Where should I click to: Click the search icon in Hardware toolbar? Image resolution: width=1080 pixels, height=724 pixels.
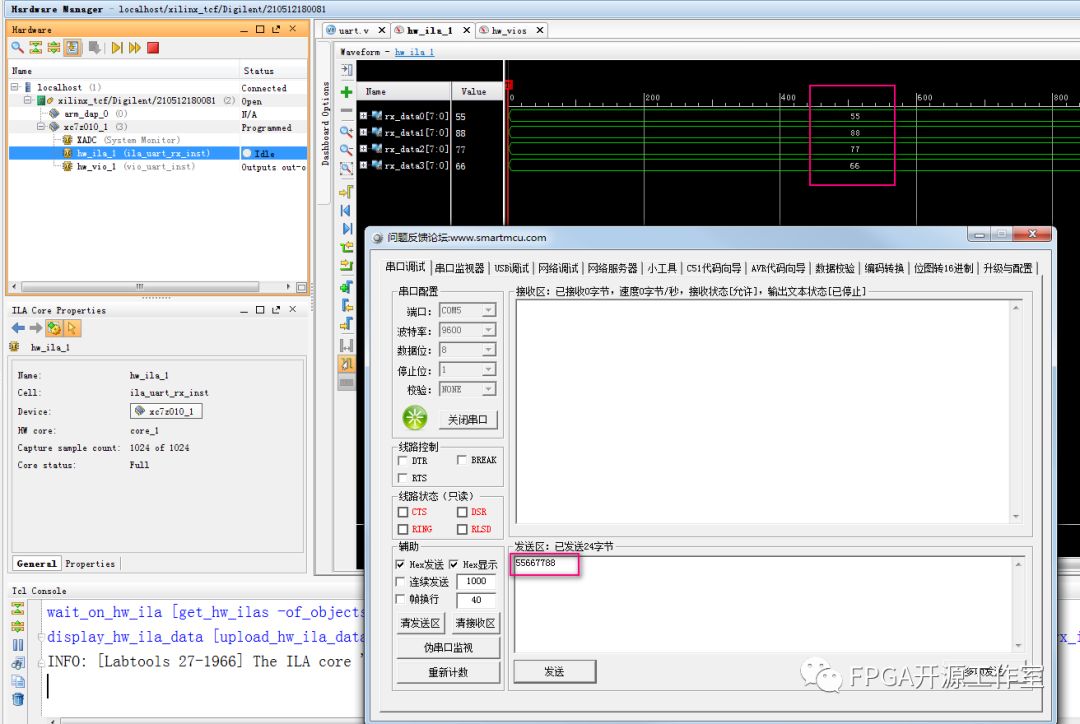click(x=17, y=48)
